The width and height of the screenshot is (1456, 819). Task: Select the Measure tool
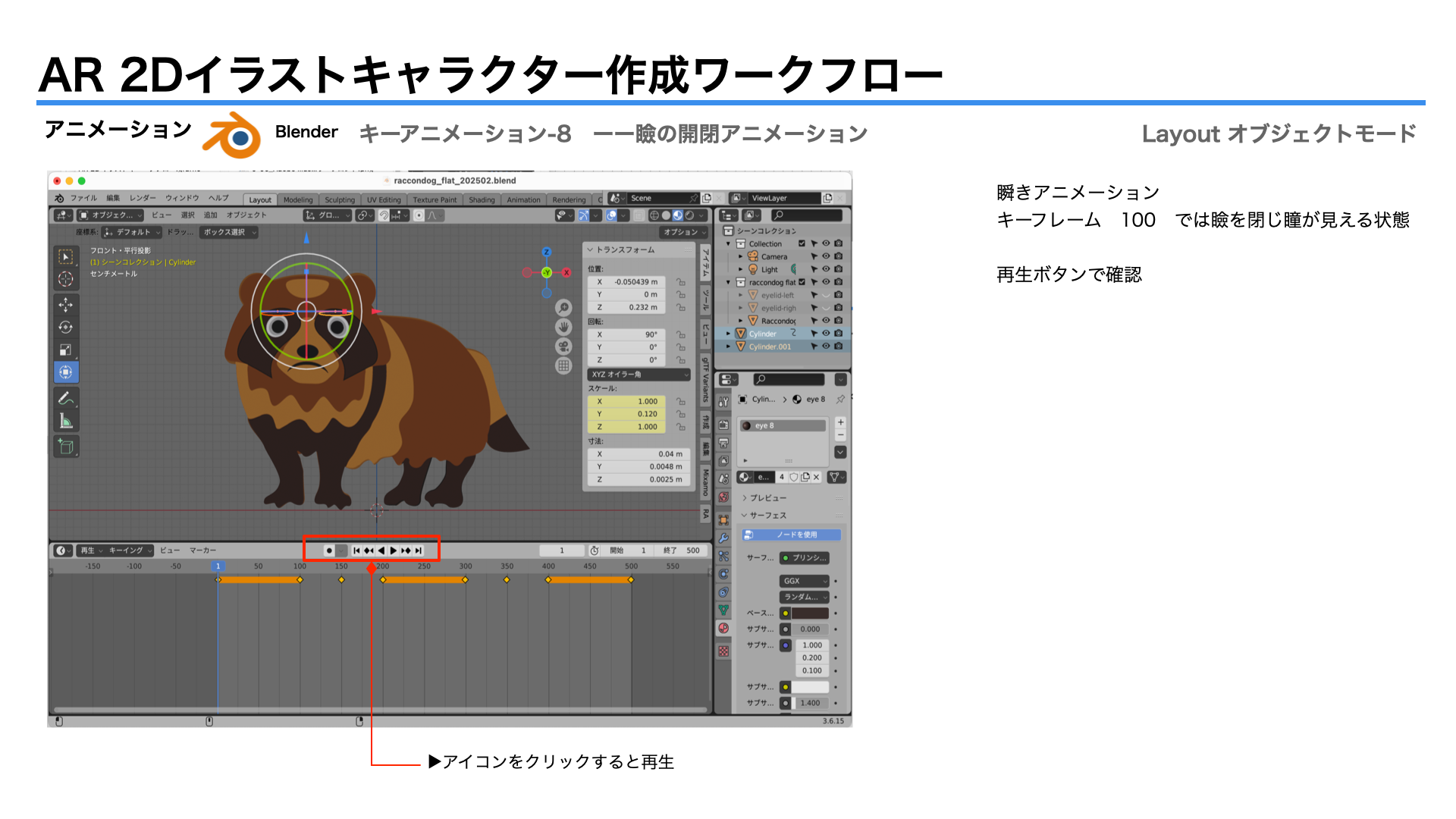coord(66,421)
